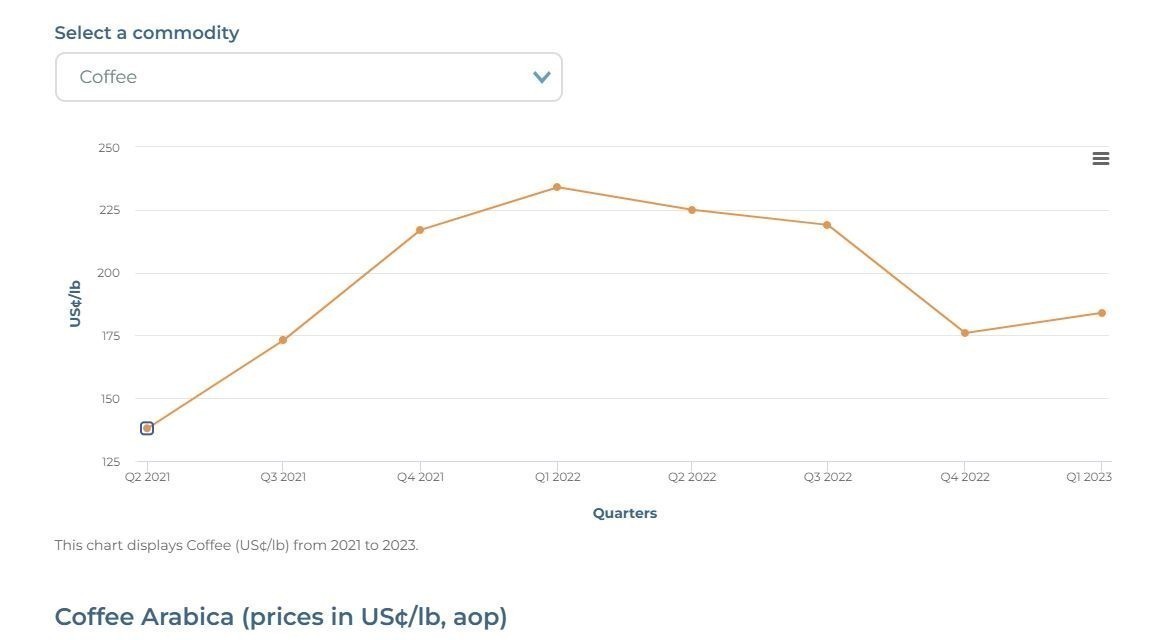This screenshot has width=1162, height=640.
Task: Click the chart description caption text
Action: click(236, 545)
